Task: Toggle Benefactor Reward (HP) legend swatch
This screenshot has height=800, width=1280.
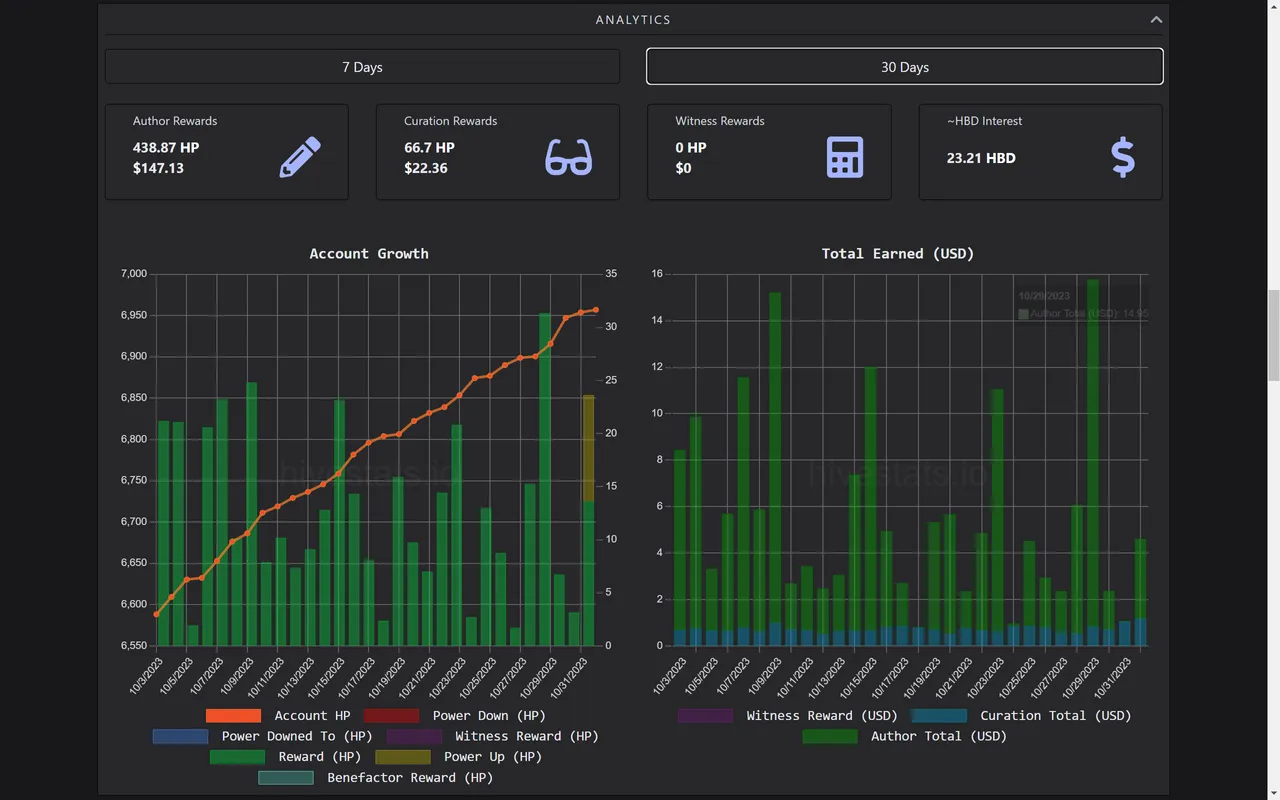Action: (286, 778)
